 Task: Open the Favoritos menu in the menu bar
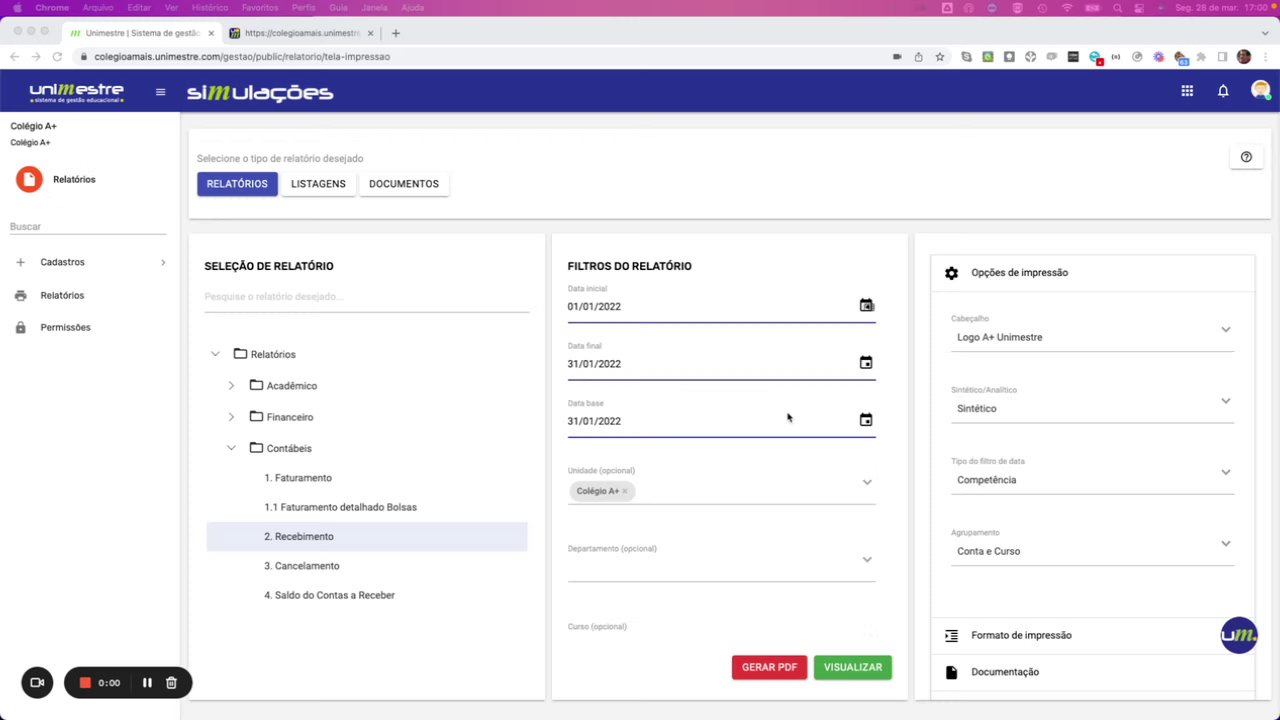pos(260,7)
